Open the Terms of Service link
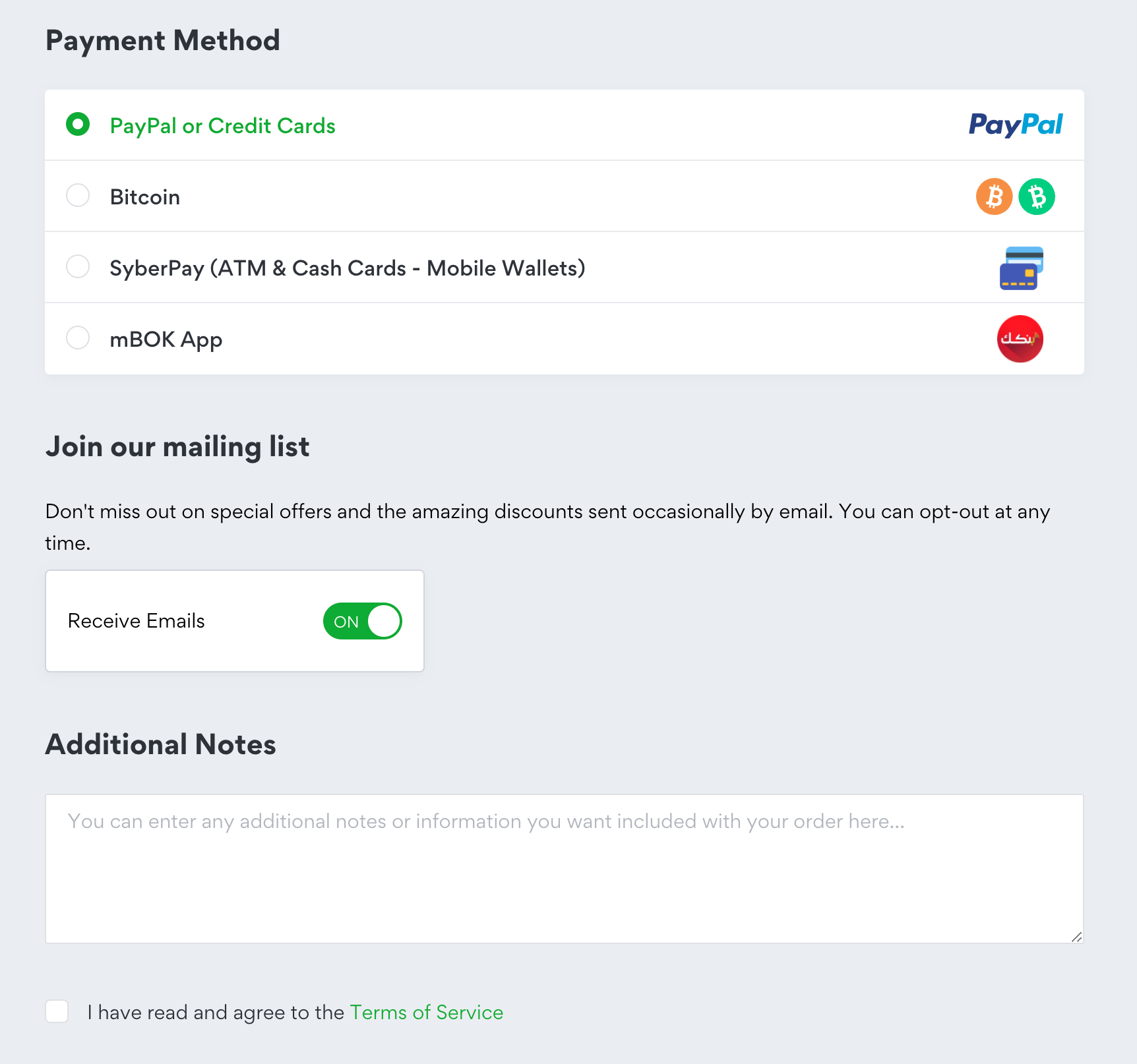1137x1064 pixels. pyautogui.click(x=427, y=1013)
